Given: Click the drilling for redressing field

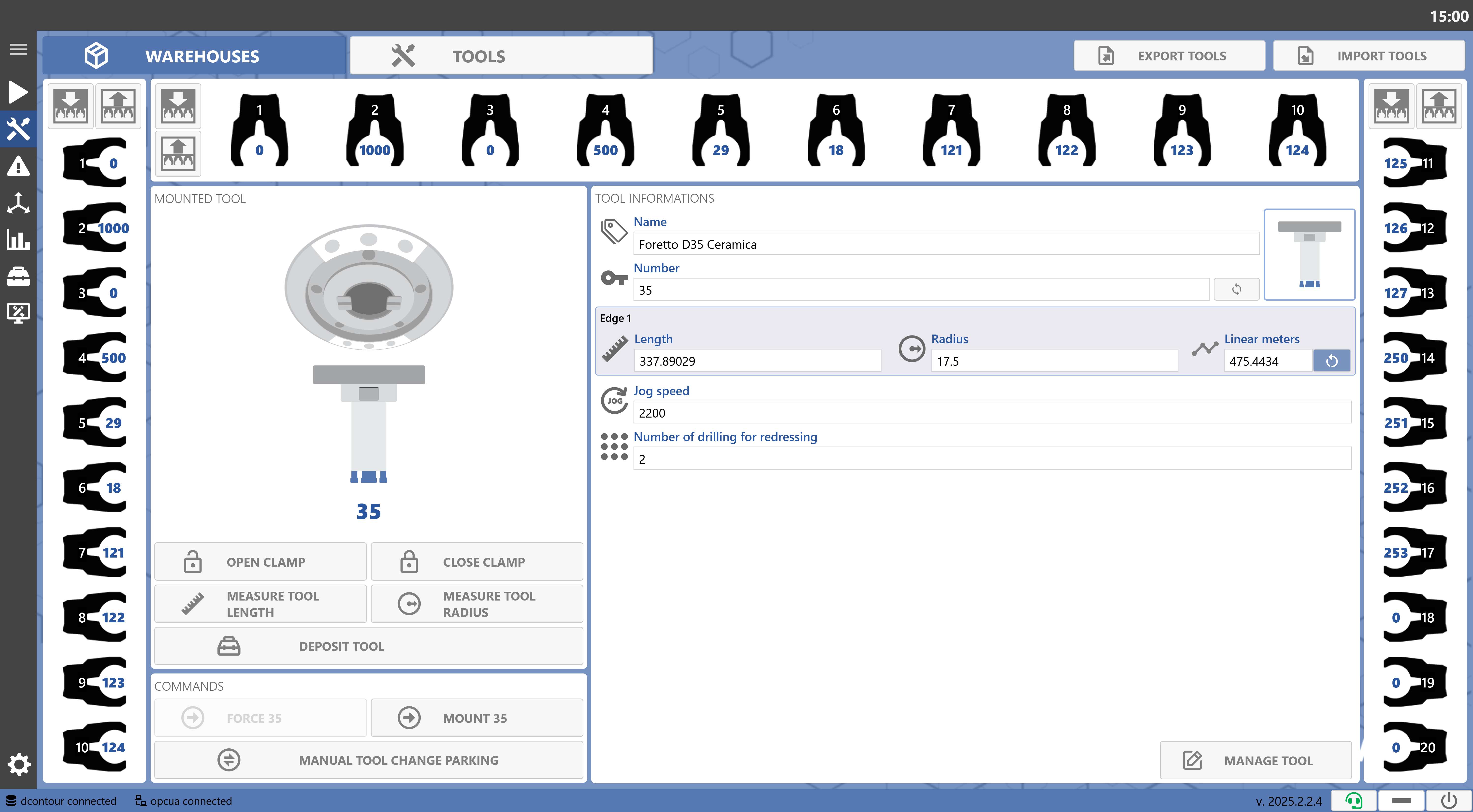Looking at the screenshot, I should (x=992, y=458).
